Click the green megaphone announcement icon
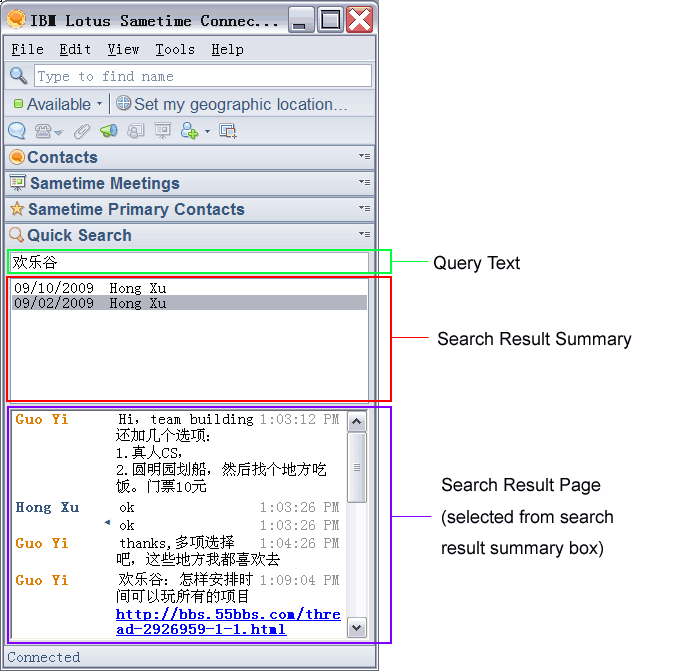 (109, 131)
